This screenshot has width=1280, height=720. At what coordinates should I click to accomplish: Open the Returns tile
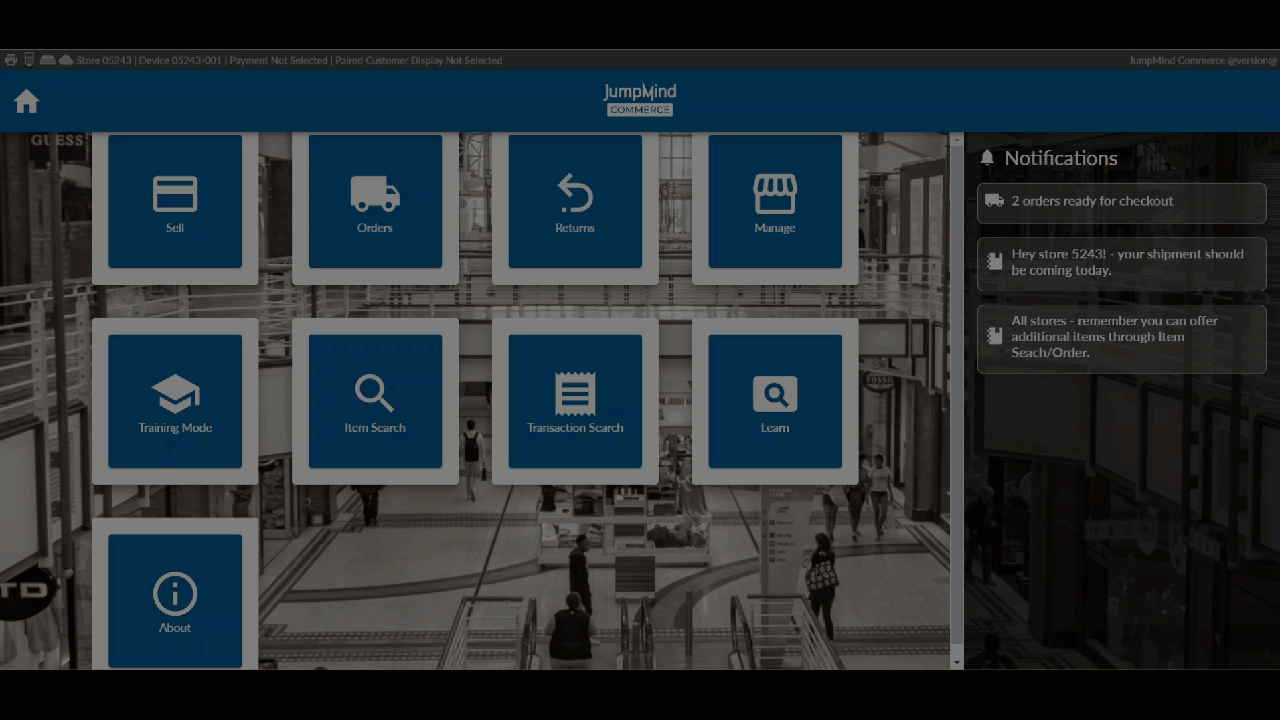575,202
